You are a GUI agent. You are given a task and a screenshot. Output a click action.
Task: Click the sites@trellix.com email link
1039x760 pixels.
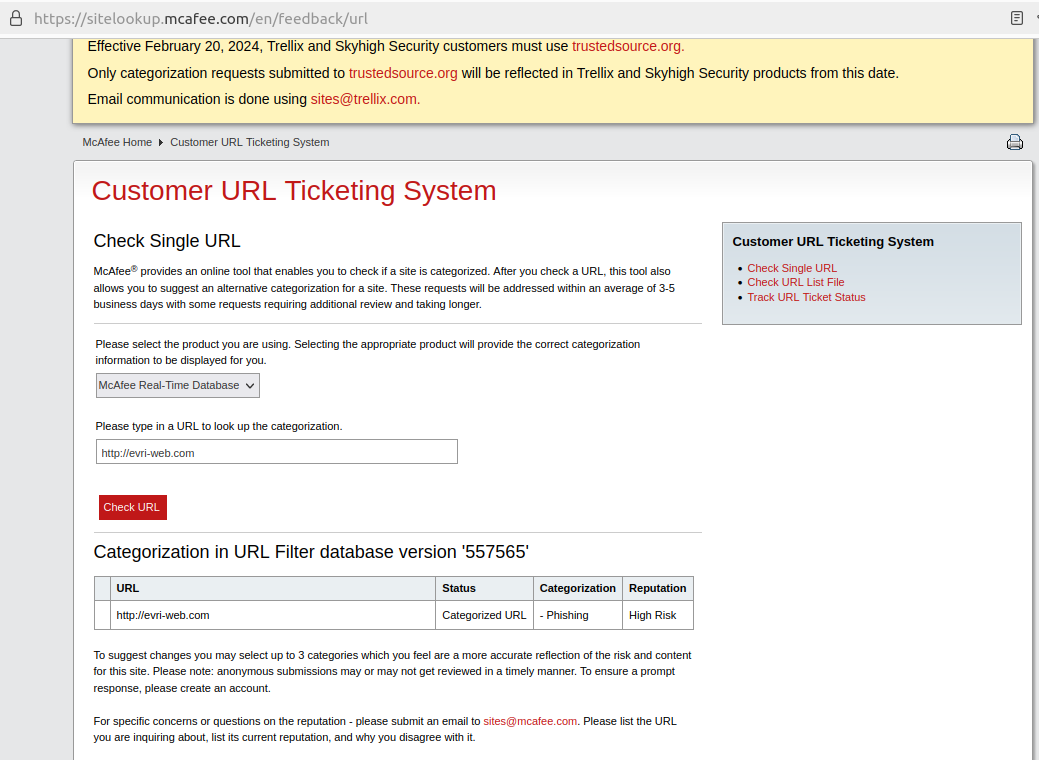pos(365,99)
